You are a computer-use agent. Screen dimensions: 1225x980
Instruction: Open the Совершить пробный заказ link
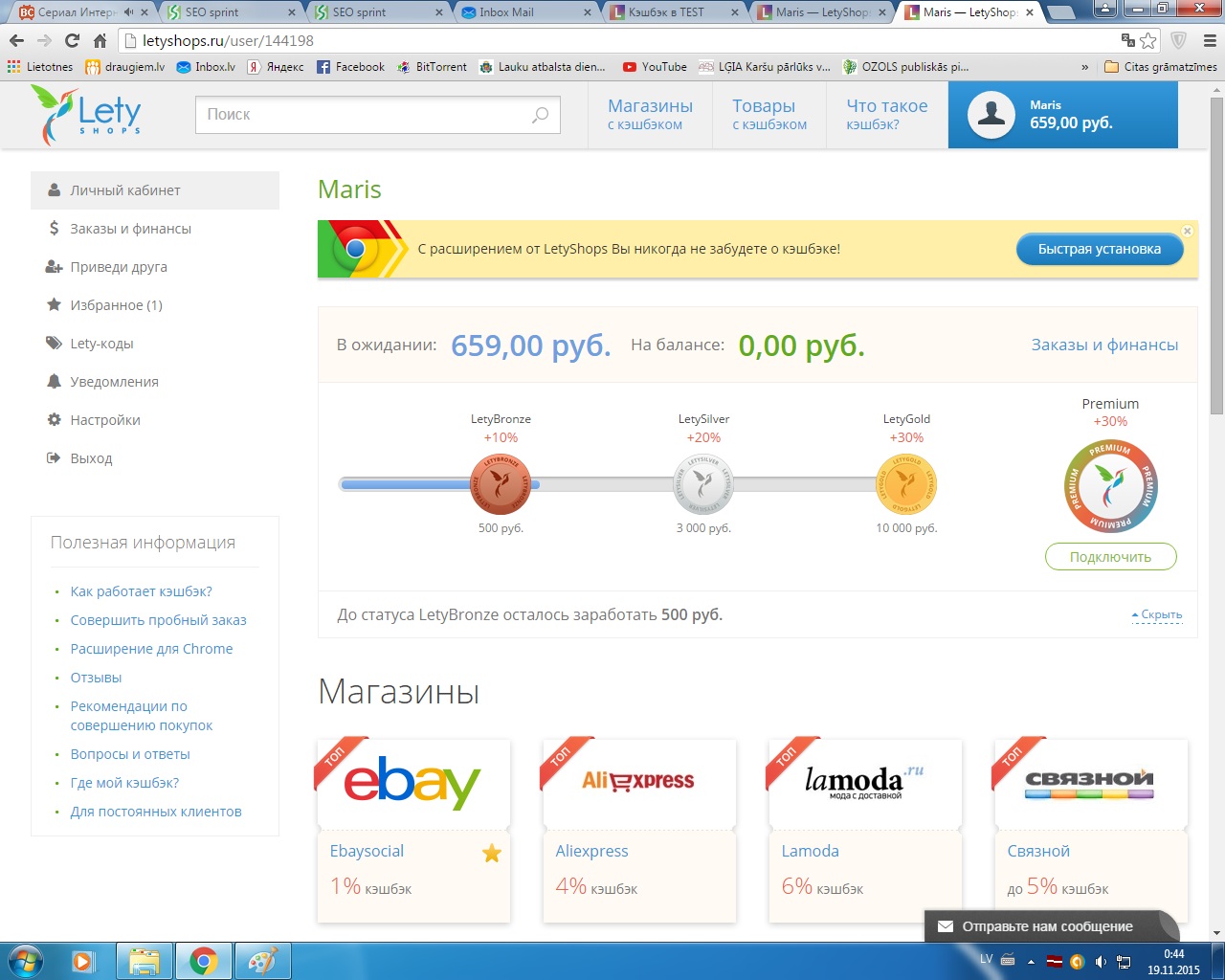tap(158, 620)
